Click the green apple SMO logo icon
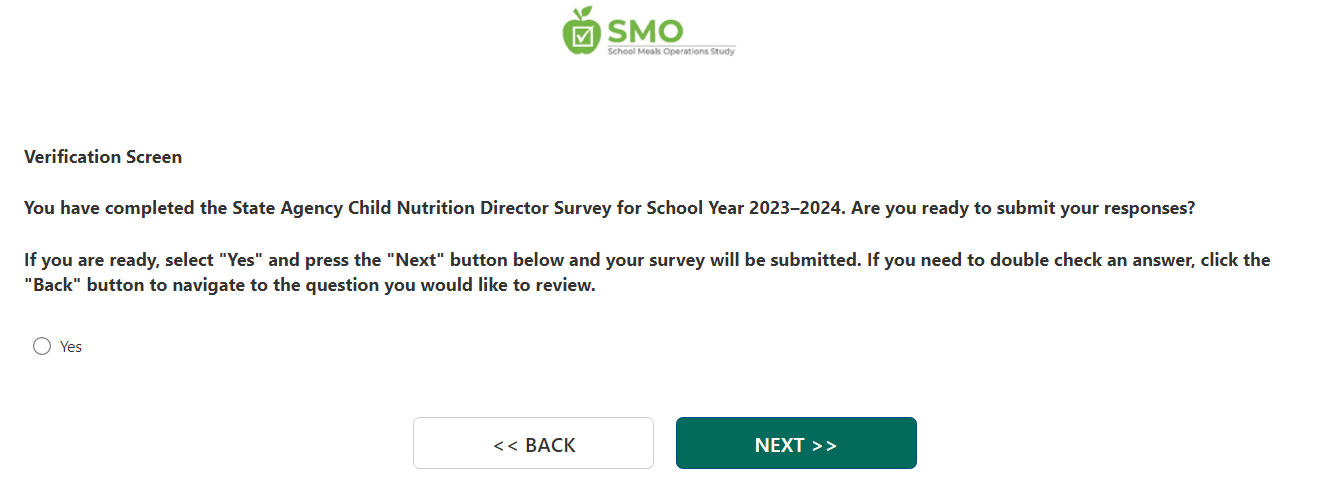The image size is (1328, 494). (581, 31)
